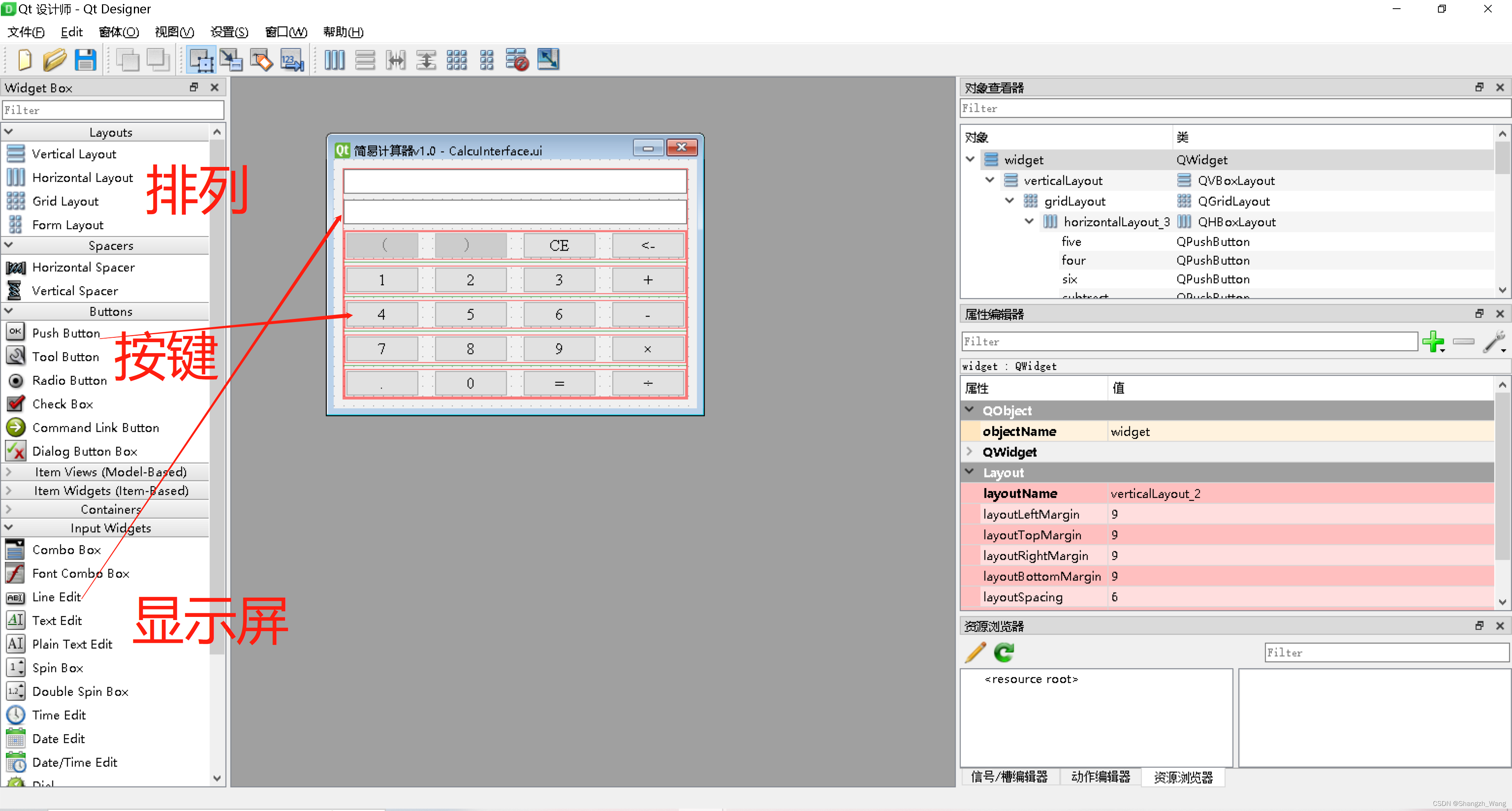Select horizontalLayout_3 in object inspector
This screenshot has width=1512, height=811.
1116,222
